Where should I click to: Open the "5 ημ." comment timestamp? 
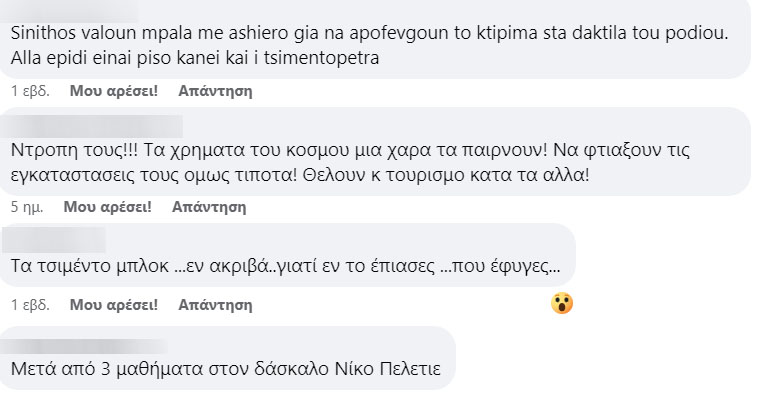tap(27, 207)
